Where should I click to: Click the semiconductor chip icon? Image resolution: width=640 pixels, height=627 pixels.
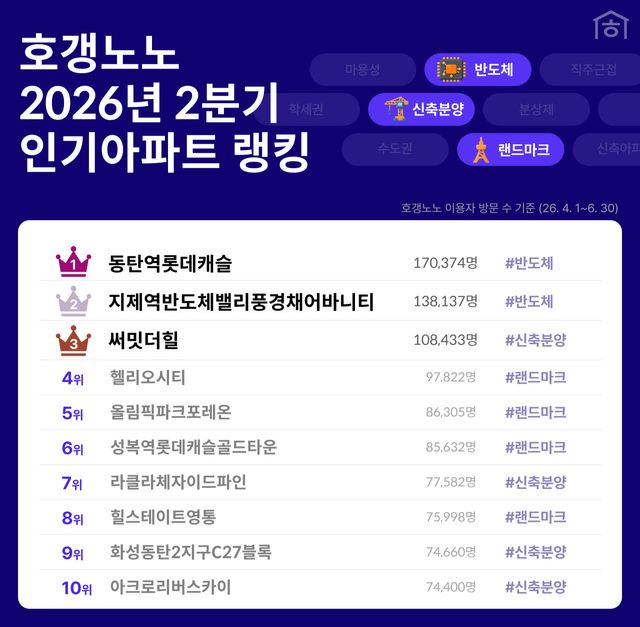click(x=451, y=69)
